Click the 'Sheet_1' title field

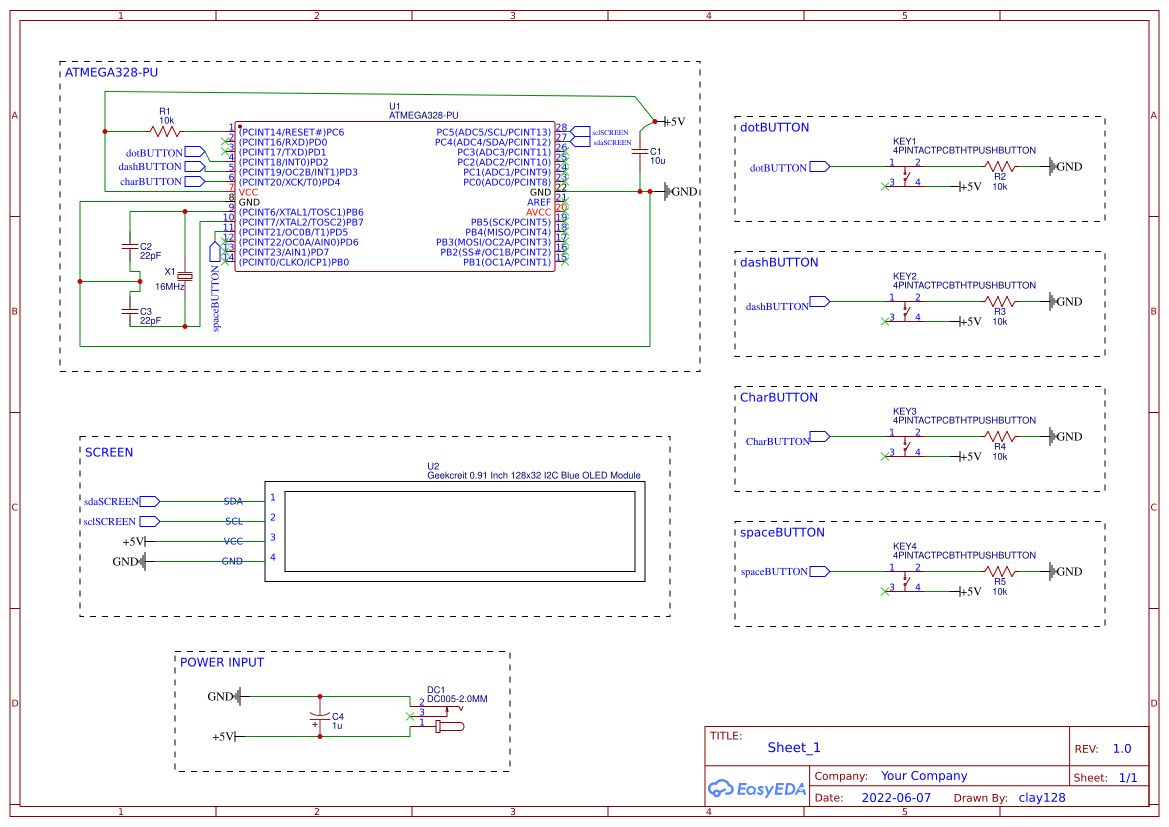coord(794,747)
